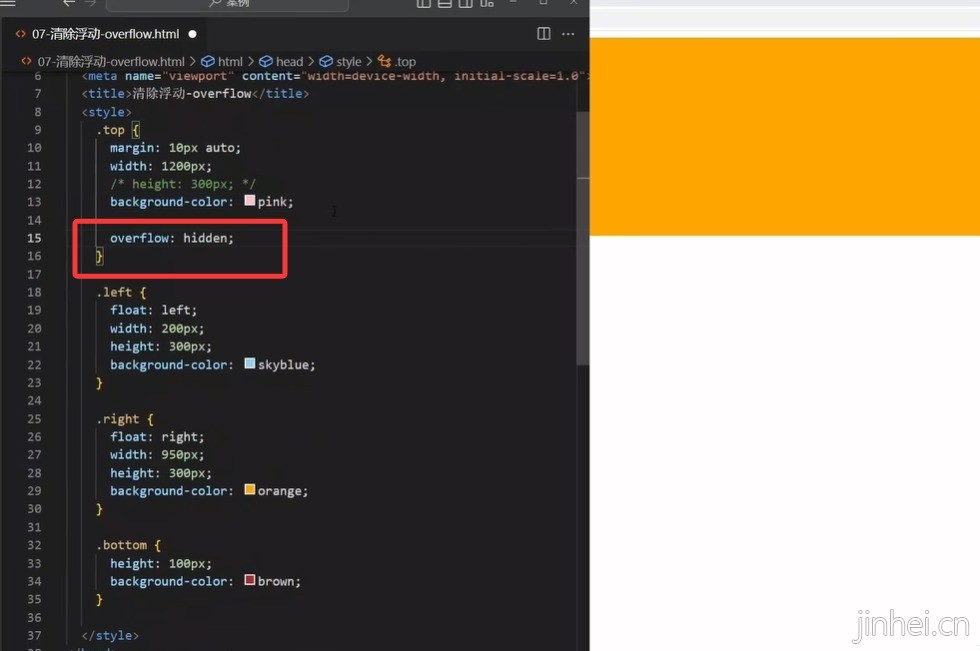Click the "float: left;" line
The image size is (980, 651).
[153, 310]
